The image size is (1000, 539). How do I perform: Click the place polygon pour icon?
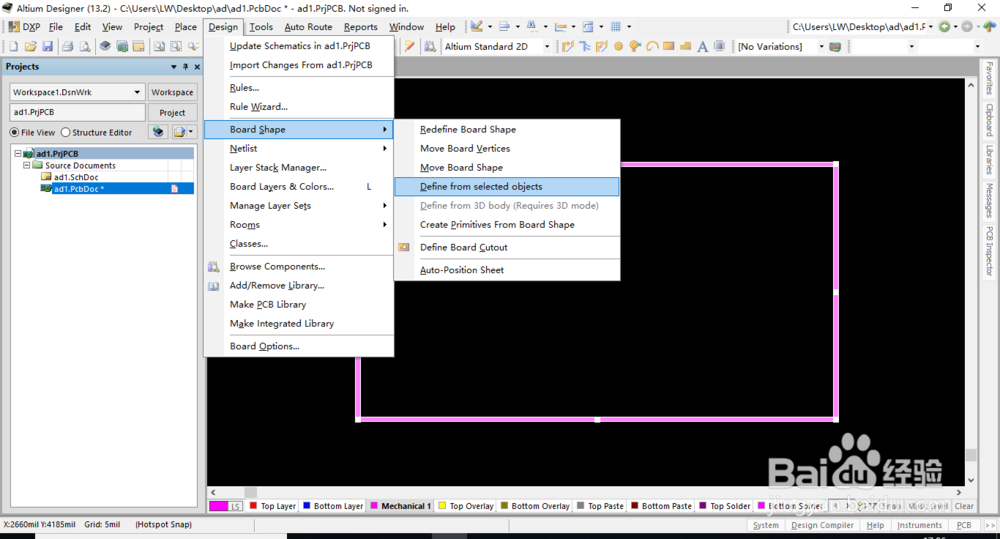point(686,46)
